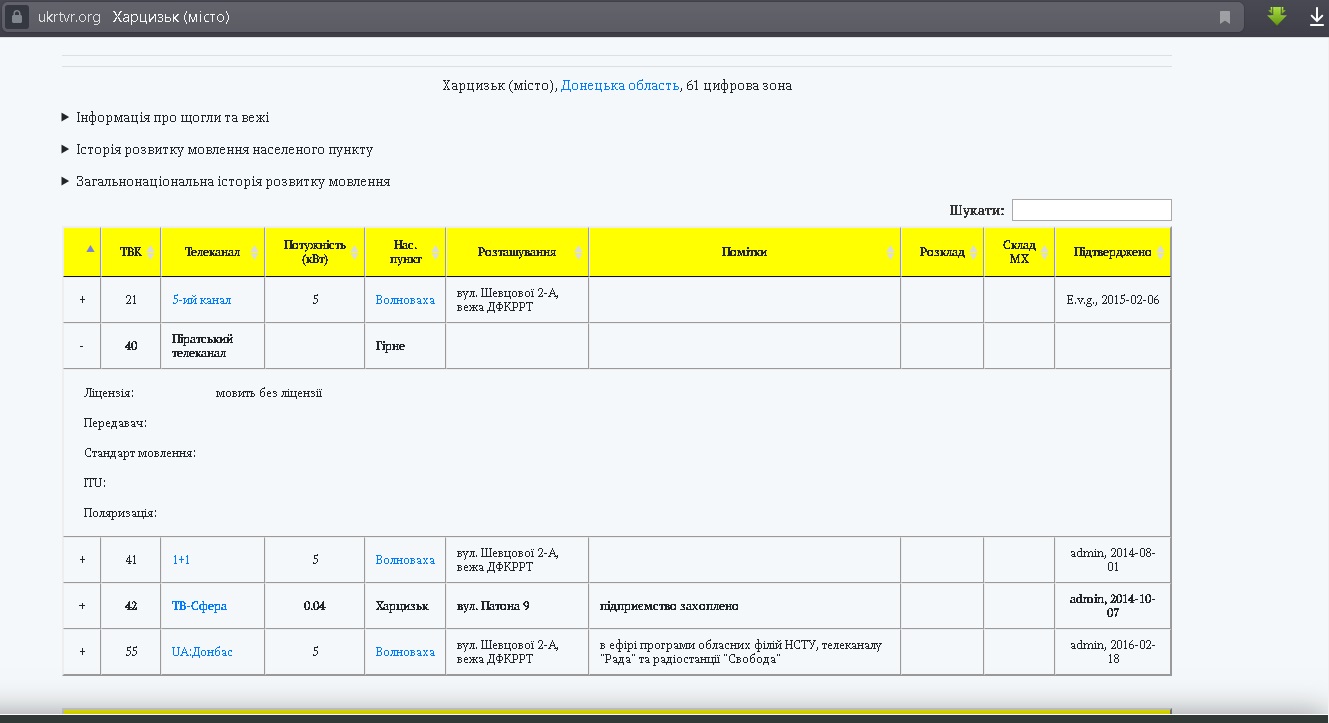Click the 'Ліцензія:' detail label

coord(109,393)
